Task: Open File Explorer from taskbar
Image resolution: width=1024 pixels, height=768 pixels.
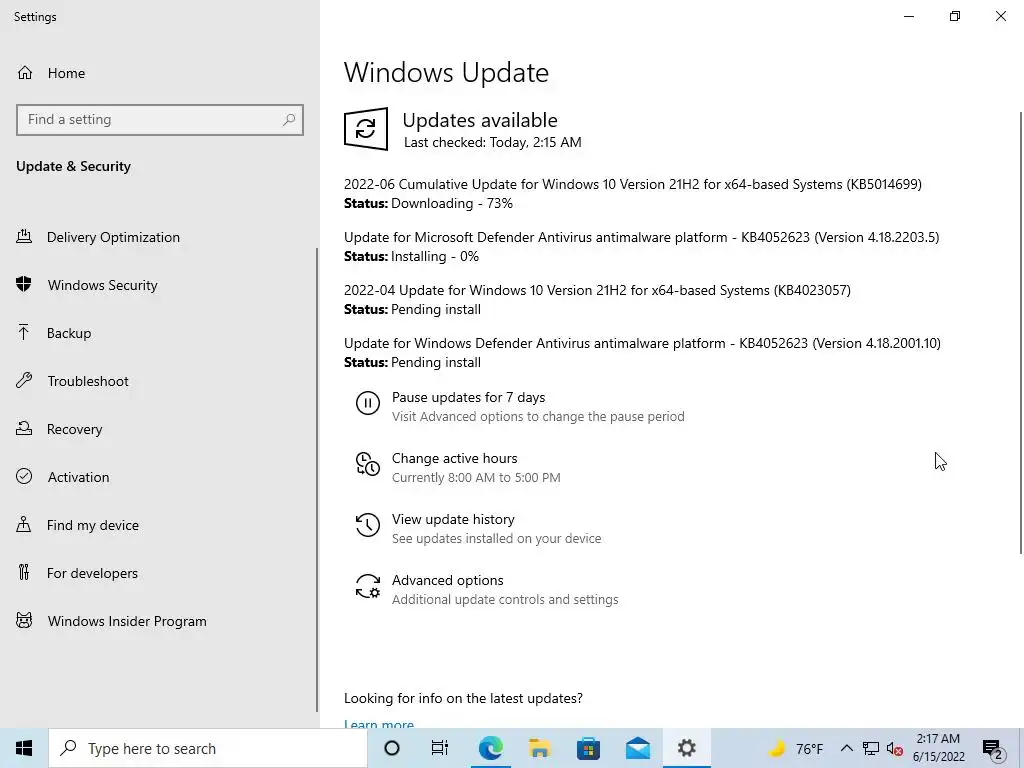Action: [x=539, y=748]
